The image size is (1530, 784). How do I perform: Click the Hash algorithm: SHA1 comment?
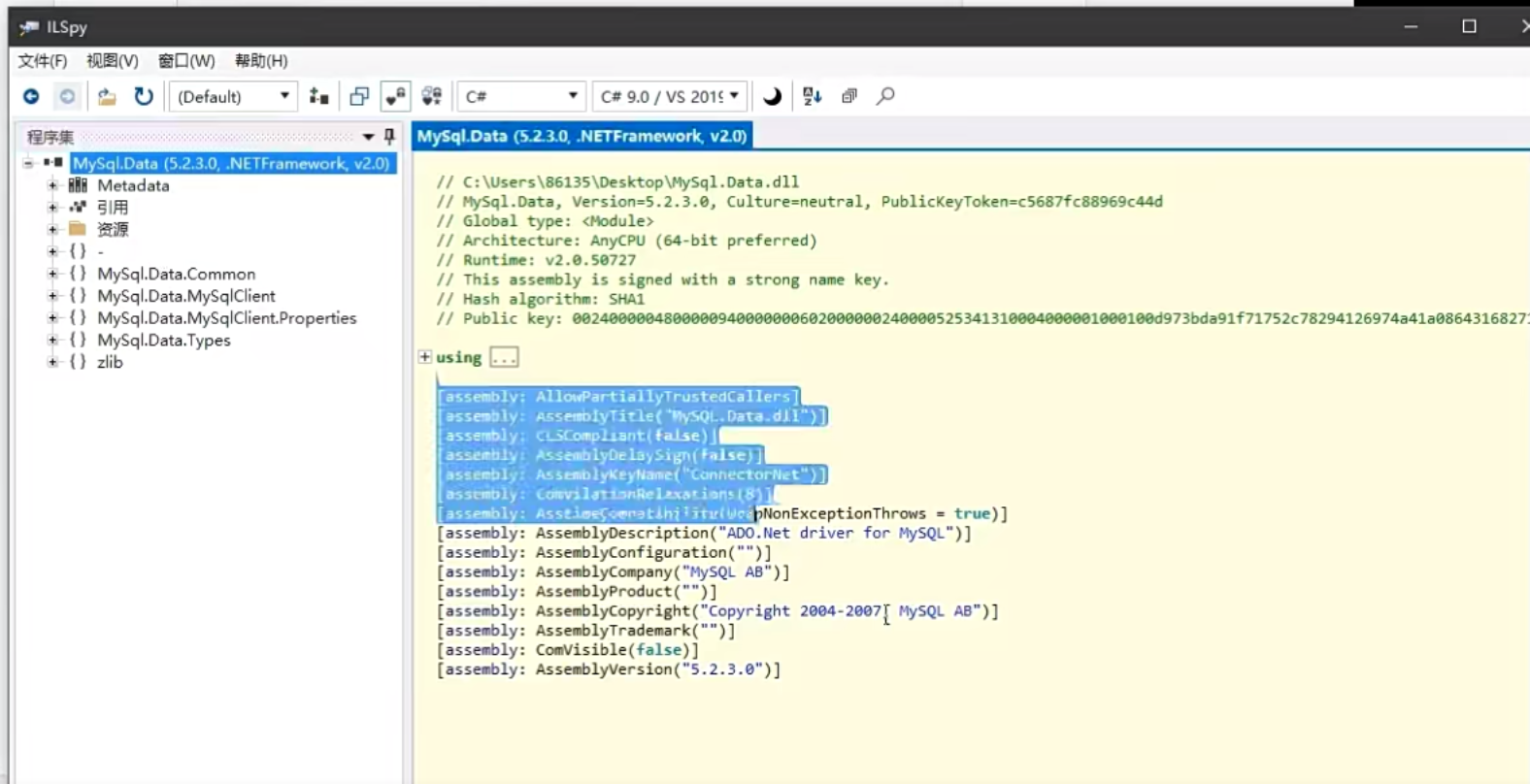(x=540, y=299)
